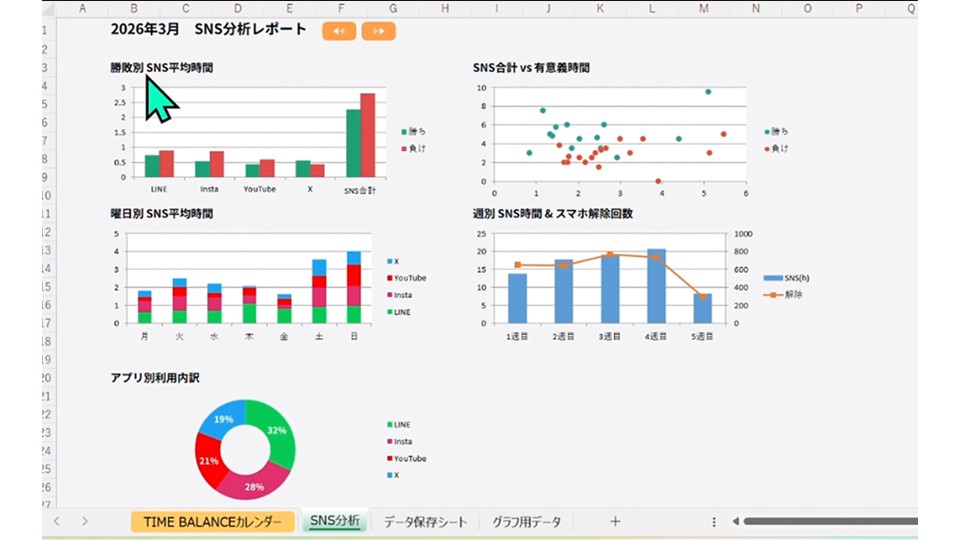Click the orange previous month rewind button
Image resolution: width=960 pixels, height=540 pixels.
pos(339,31)
